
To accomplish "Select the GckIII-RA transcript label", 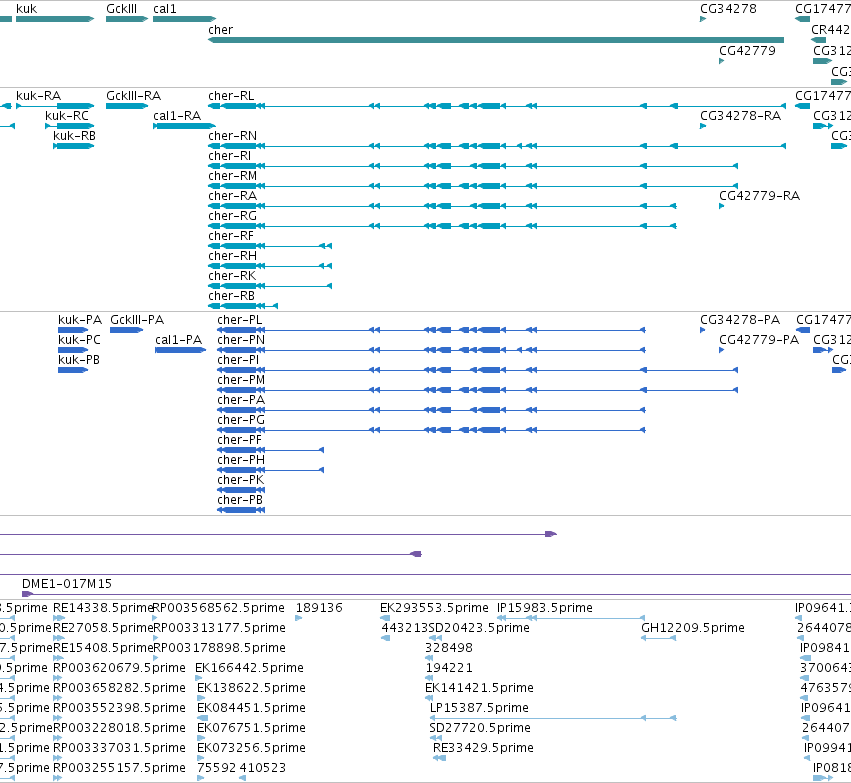I will point(134,96).
